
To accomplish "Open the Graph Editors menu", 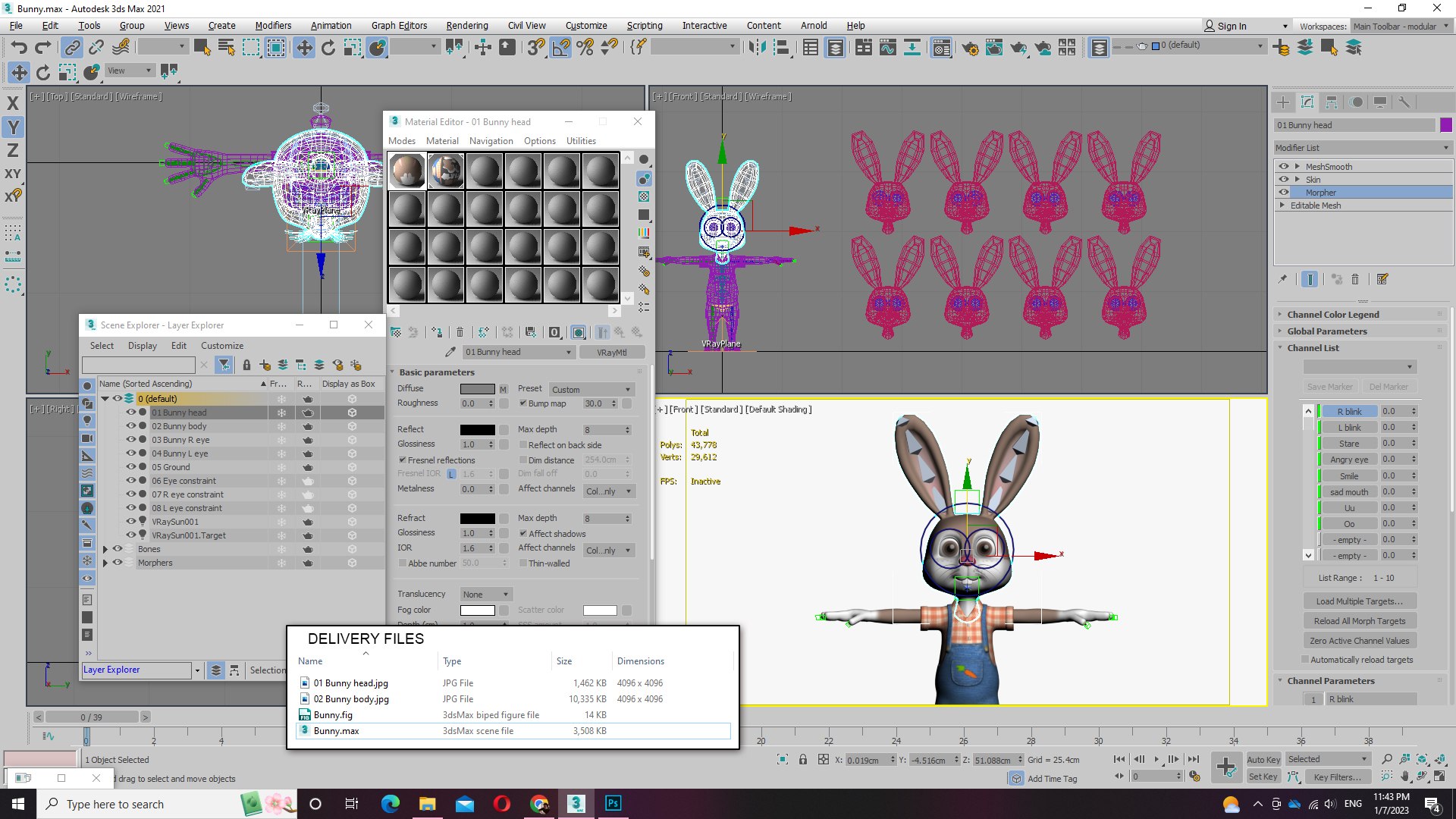I will [x=399, y=25].
